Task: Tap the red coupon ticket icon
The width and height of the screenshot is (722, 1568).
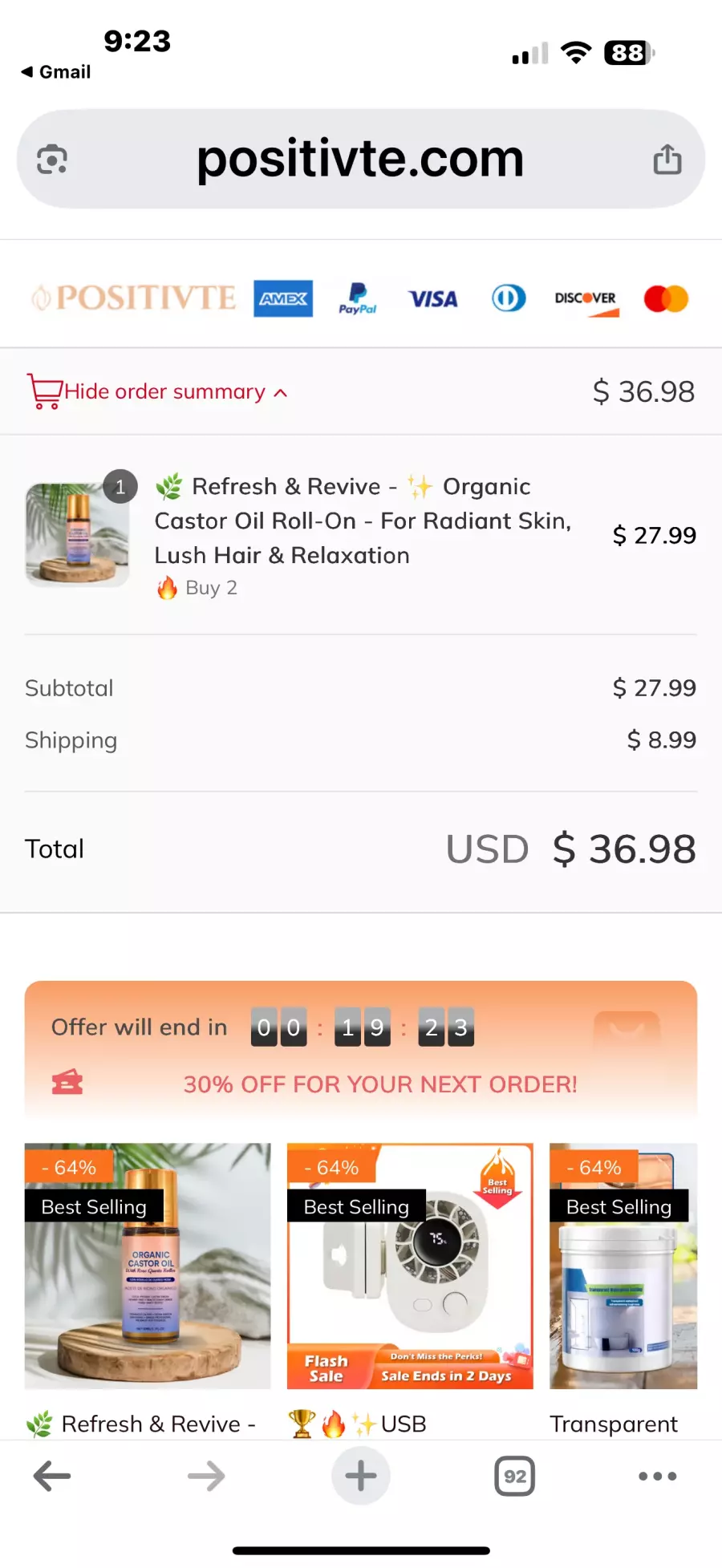Action: tap(67, 1083)
